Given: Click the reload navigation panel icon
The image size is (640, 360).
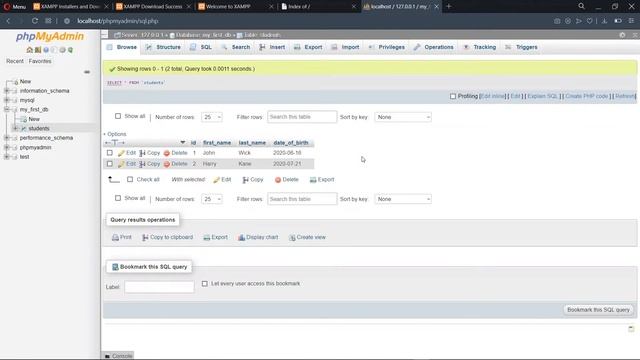Looking at the screenshot, I should (x=70, y=50).
